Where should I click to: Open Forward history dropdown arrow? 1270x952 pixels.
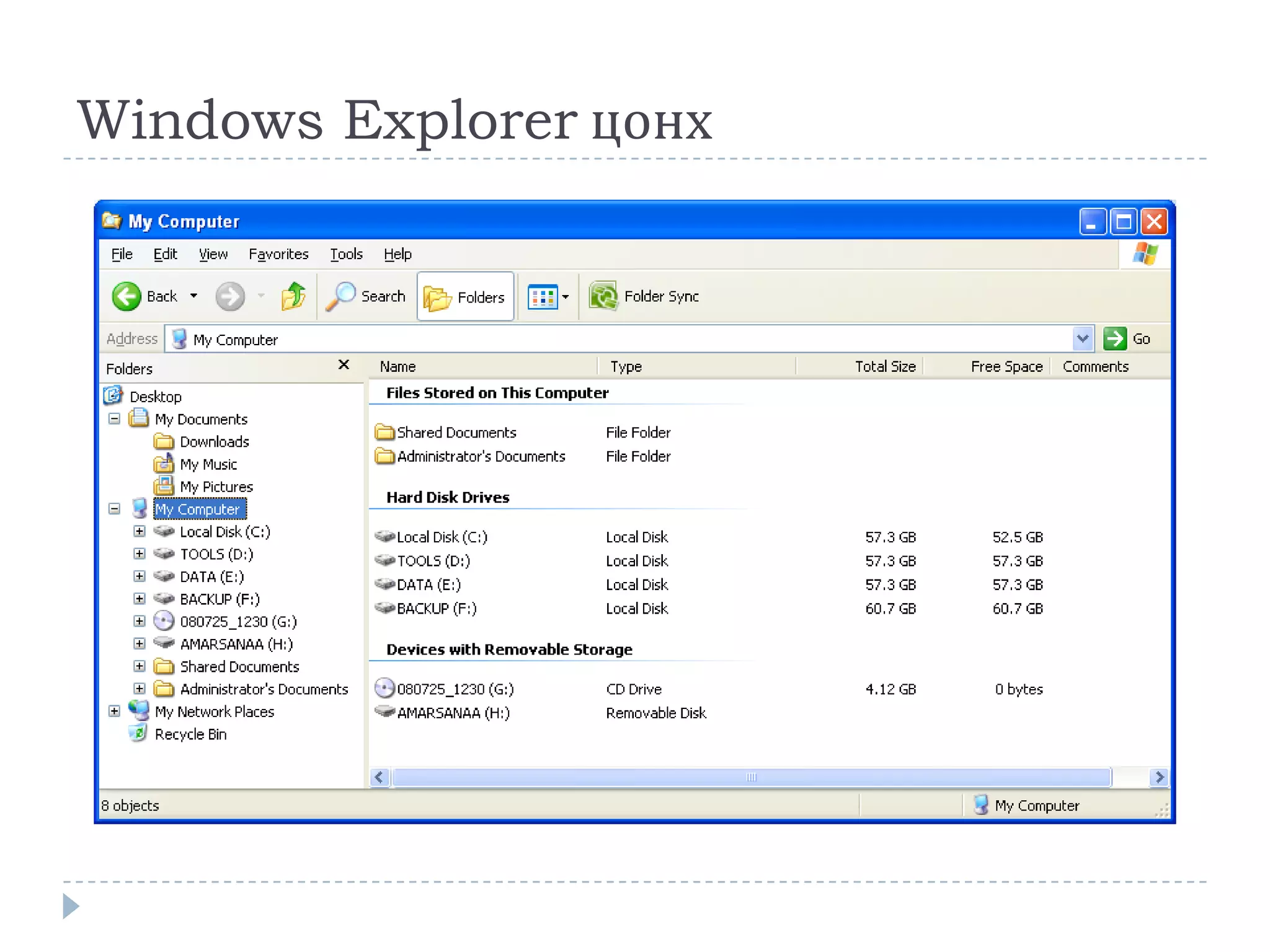pyautogui.click(x=261, y=296)
